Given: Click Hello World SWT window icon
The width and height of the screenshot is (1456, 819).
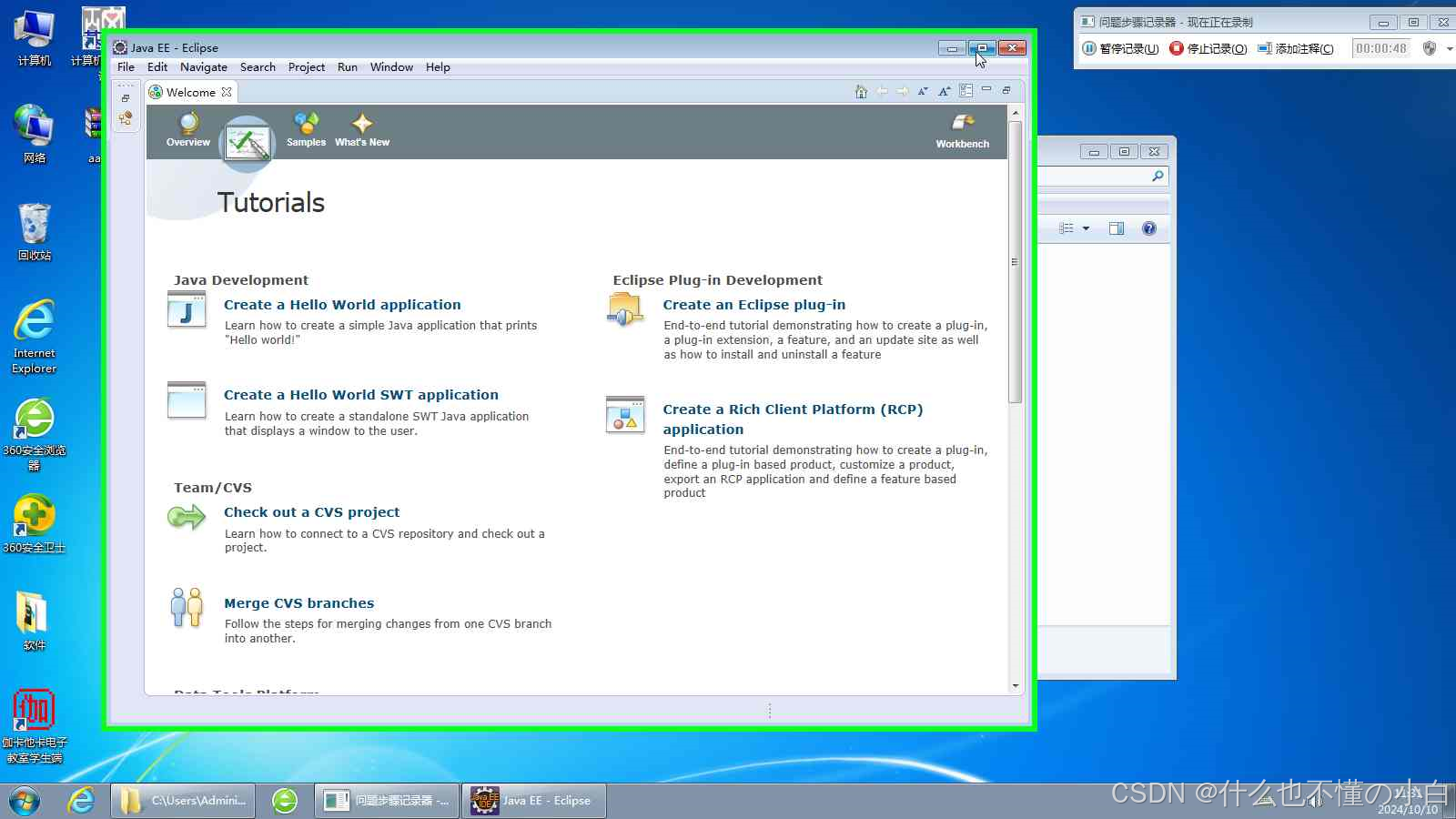Looking at the screenshot, I should click(x=187, y=399).
